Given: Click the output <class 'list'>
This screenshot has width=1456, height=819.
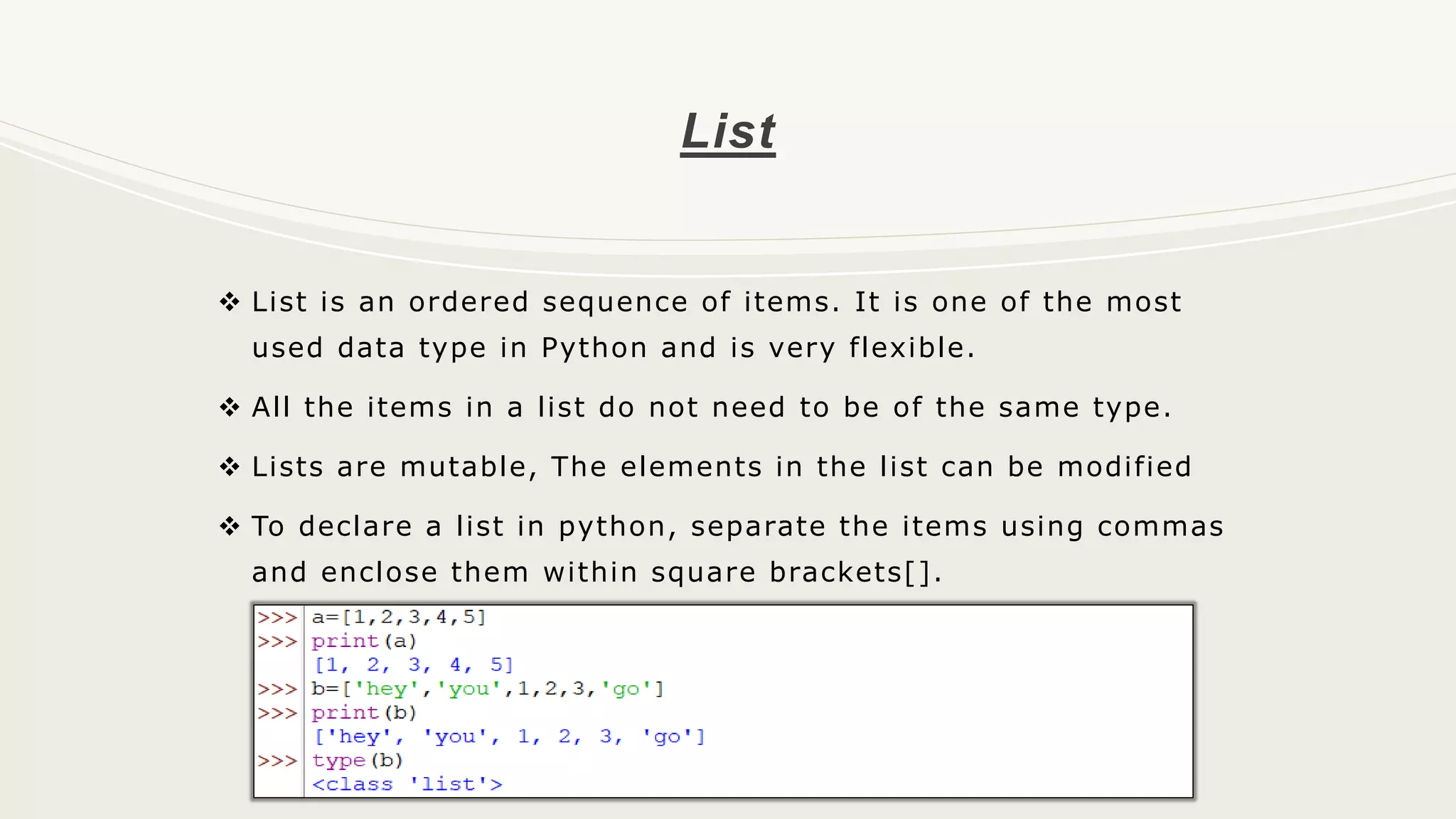Looking at the screenshot, I should point(407,784).
